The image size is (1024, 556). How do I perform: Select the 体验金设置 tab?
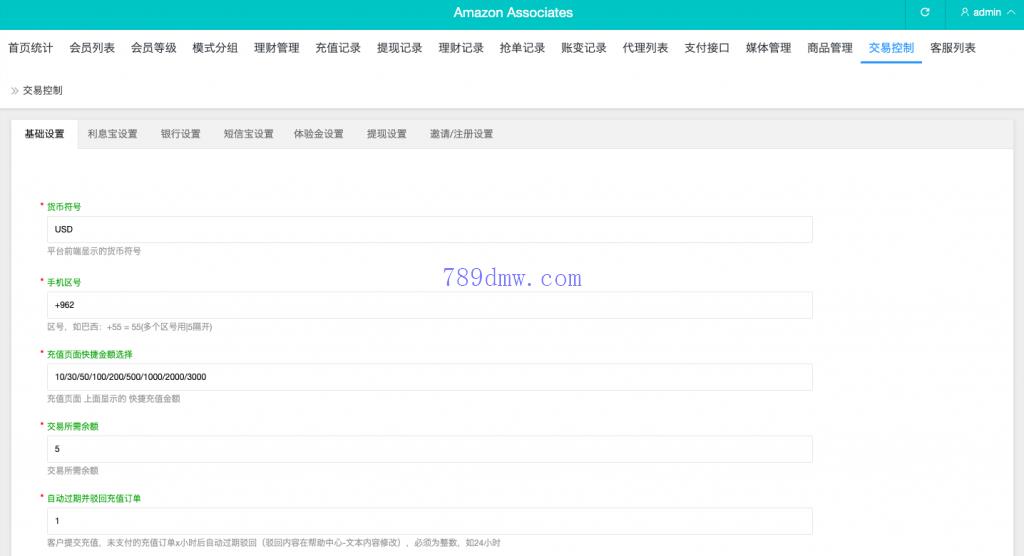click(318, 134)
